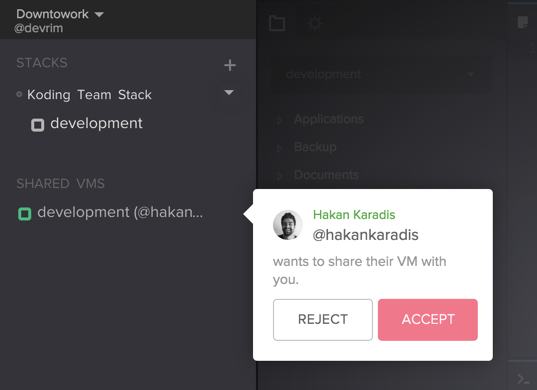
Task: Click the green shared VM status icon
Action: click(x=24, y=214)
